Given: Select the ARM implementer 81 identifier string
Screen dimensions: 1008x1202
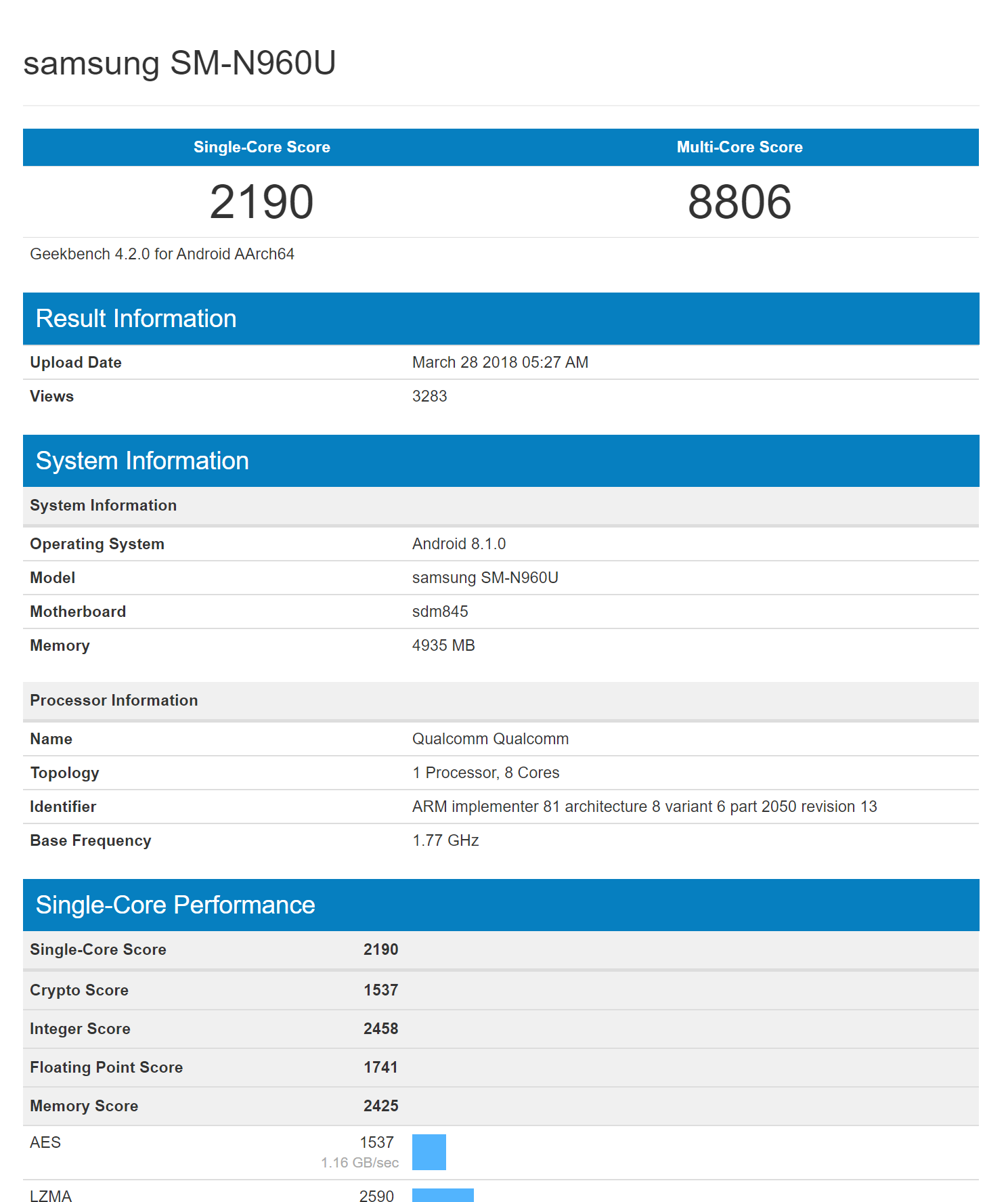Looking at the screenshot, I should 644,807.
